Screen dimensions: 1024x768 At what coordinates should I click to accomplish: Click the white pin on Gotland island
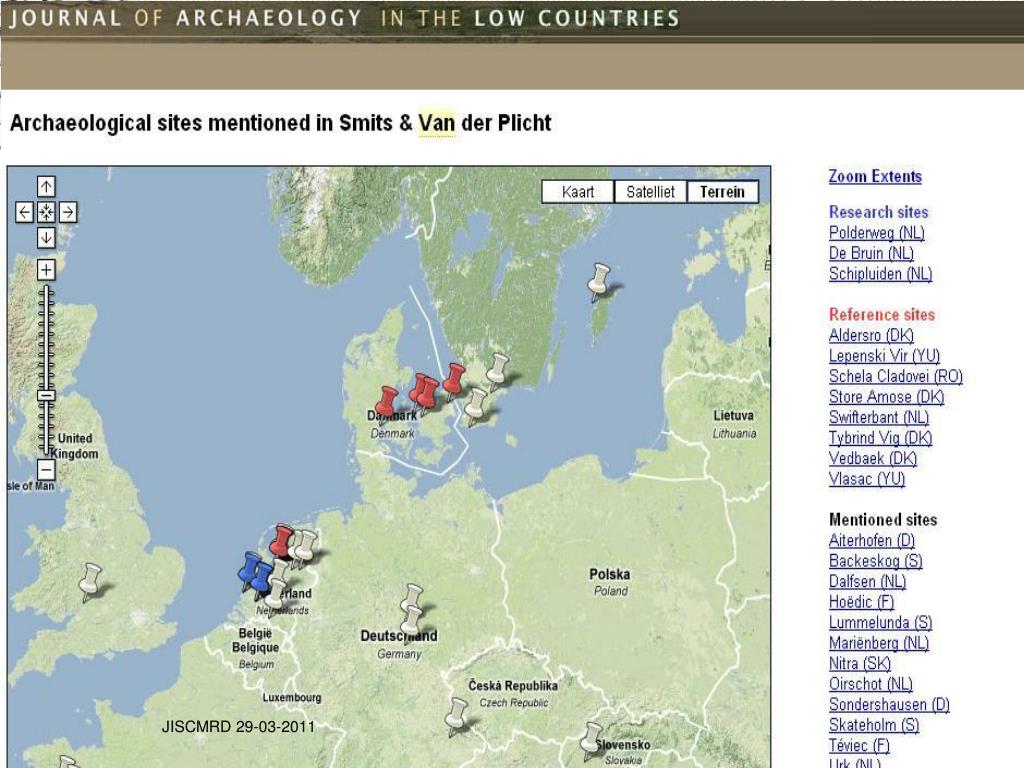(598, 281)
